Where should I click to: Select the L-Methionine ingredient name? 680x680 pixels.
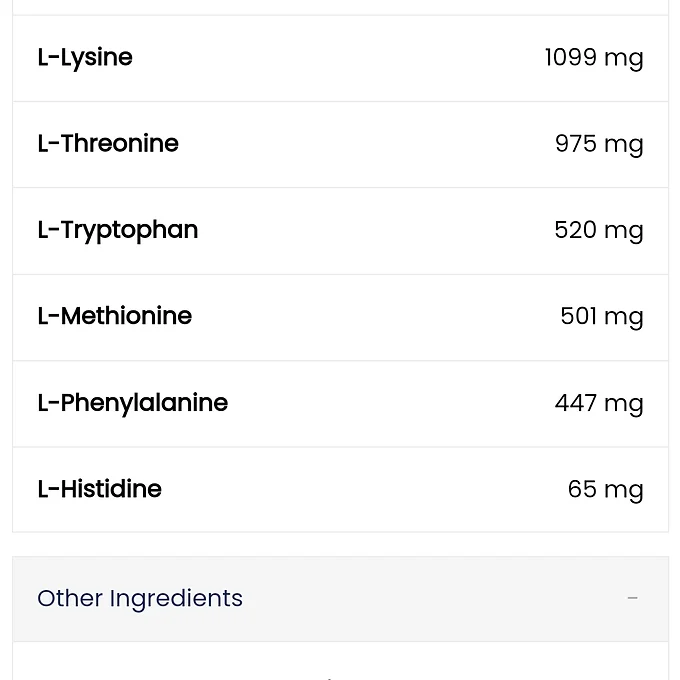115,316
